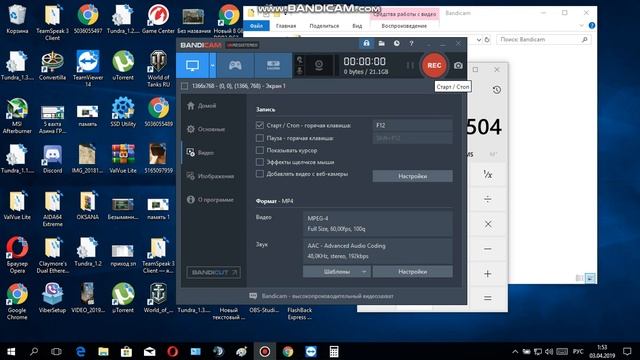Select Bandicam game recording mode
640x360 pixels.
(x=235, y=65)
